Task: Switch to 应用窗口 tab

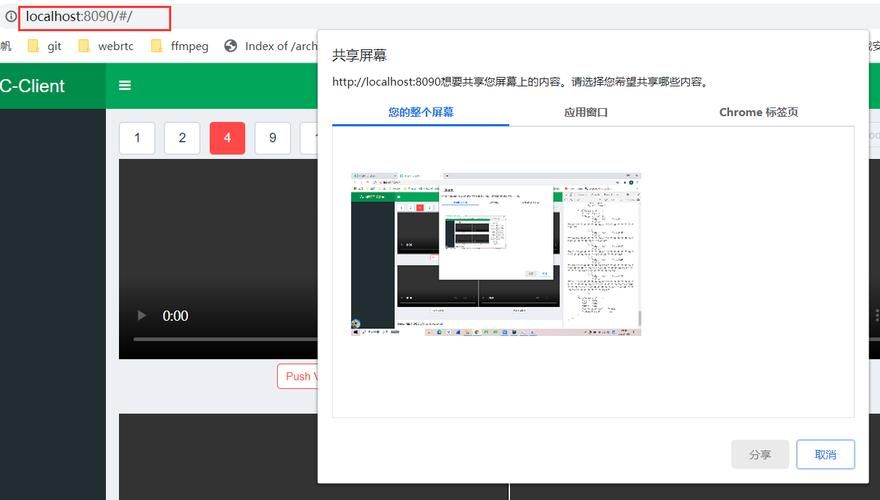Action: [586, 112]
